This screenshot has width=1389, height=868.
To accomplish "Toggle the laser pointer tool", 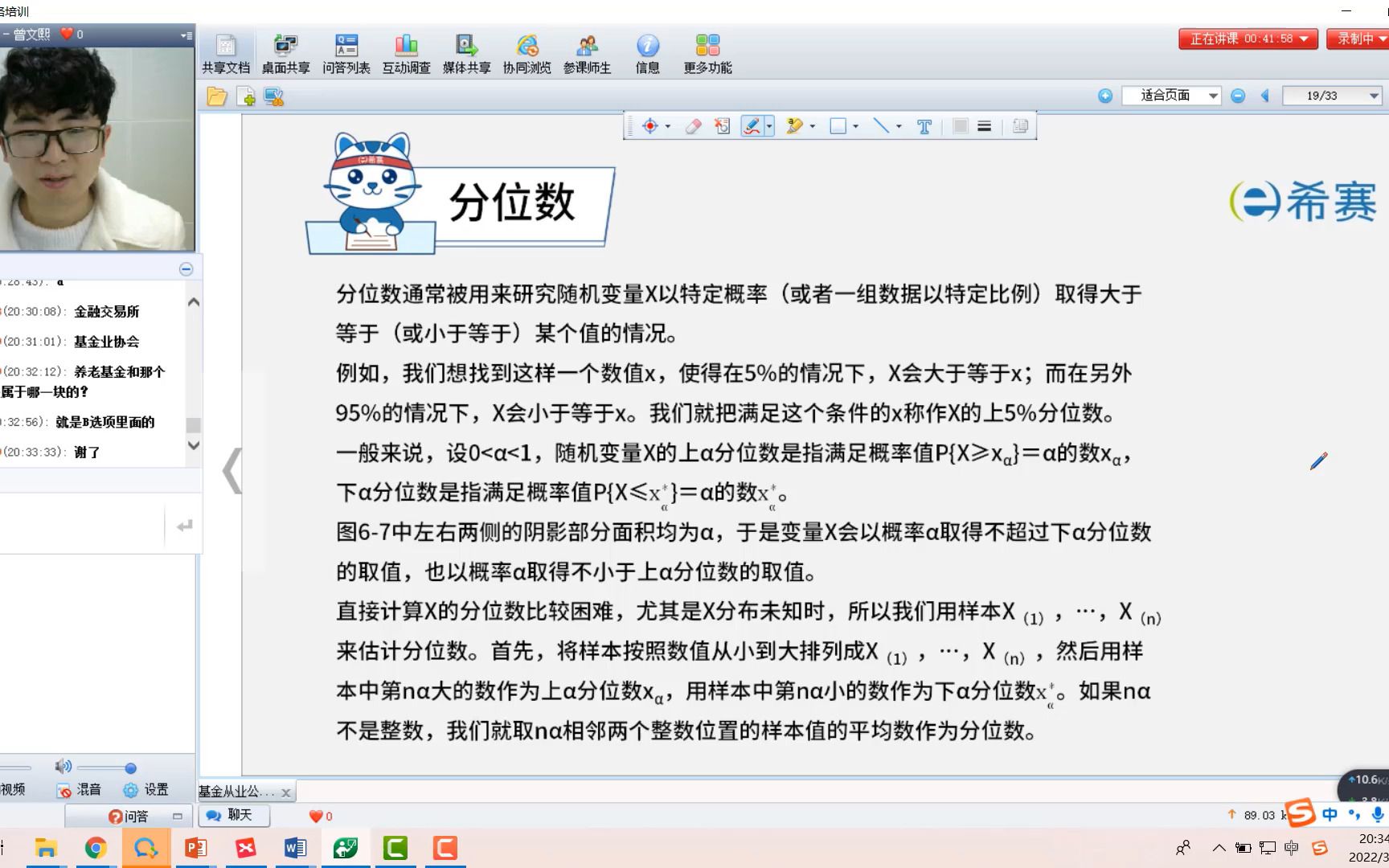I will click(651, 126).
